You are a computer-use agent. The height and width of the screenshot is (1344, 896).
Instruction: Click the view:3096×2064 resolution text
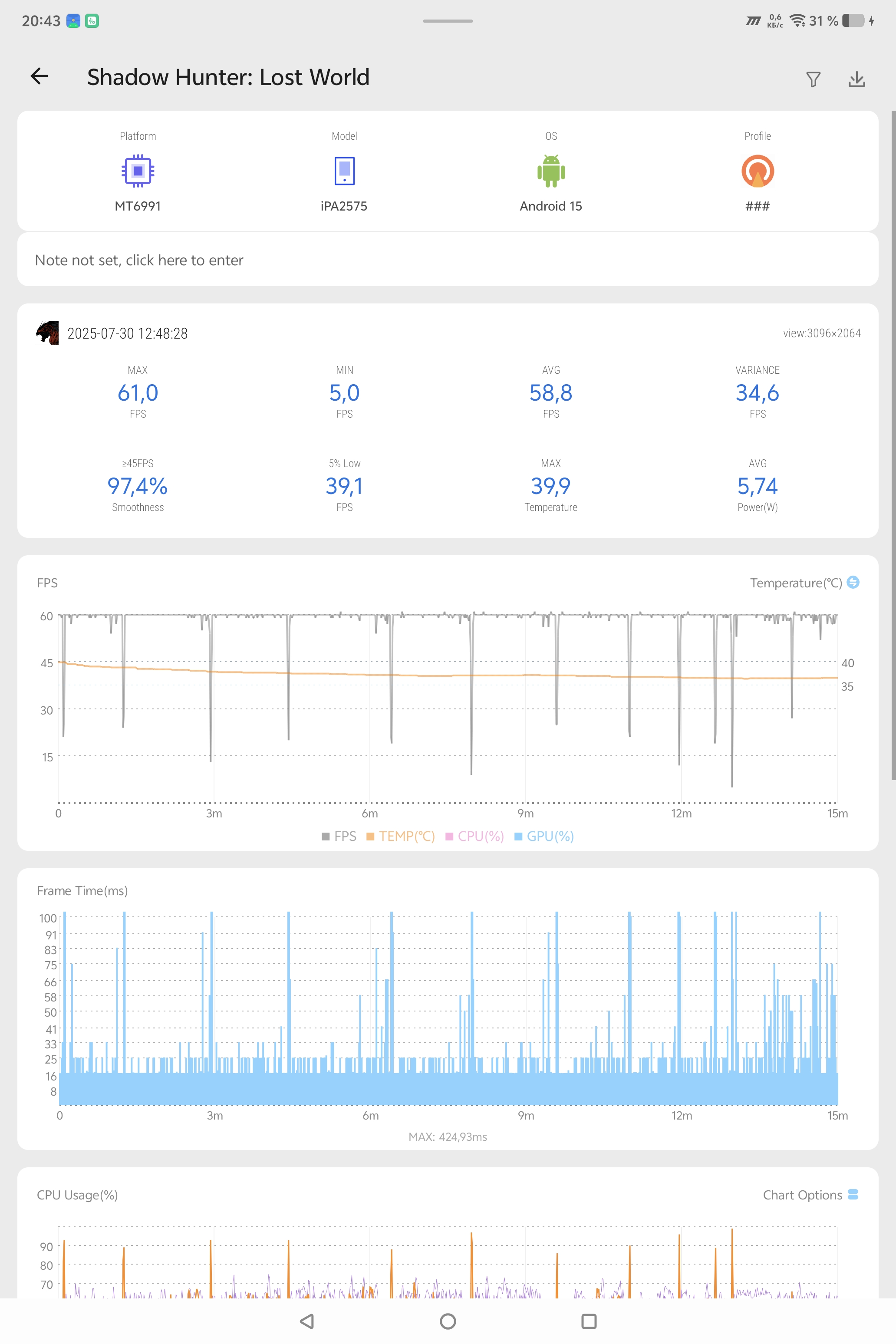tap(822, 333)
